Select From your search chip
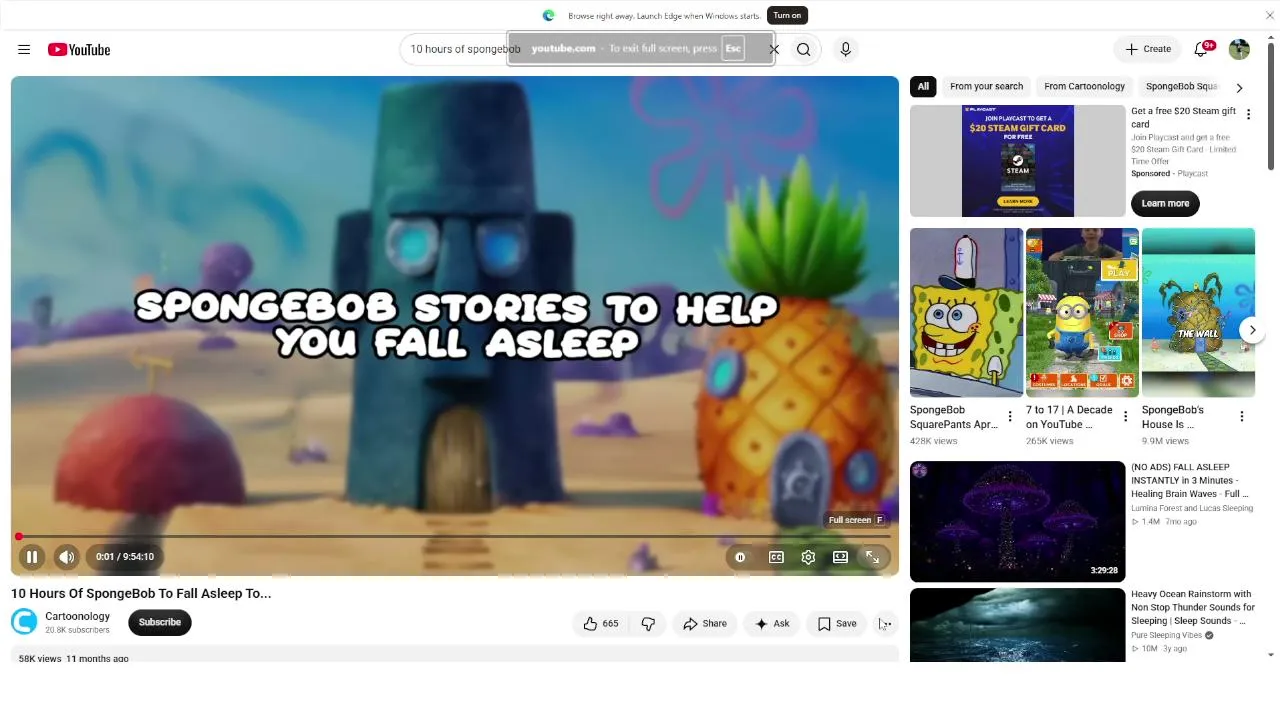Image resolution: width=1280 pixels, height=720 pixels. click(986, 87)
